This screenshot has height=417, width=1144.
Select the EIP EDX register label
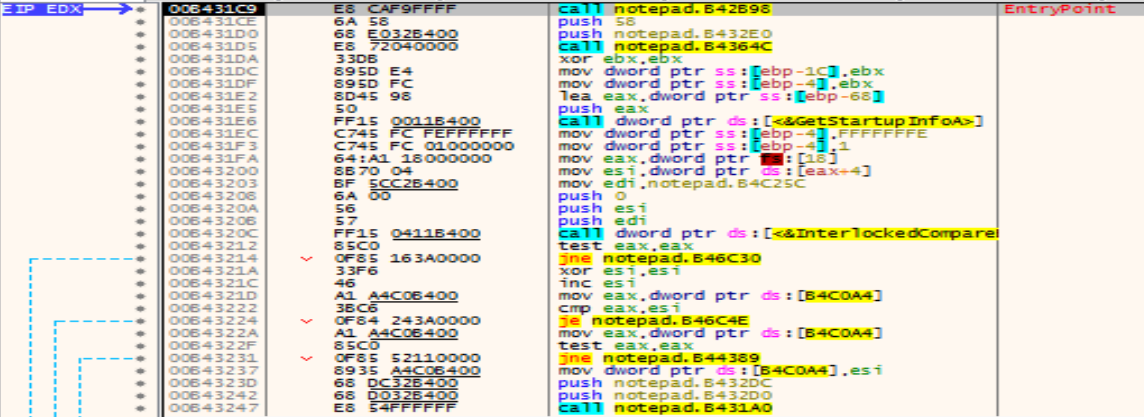(41, 9)
